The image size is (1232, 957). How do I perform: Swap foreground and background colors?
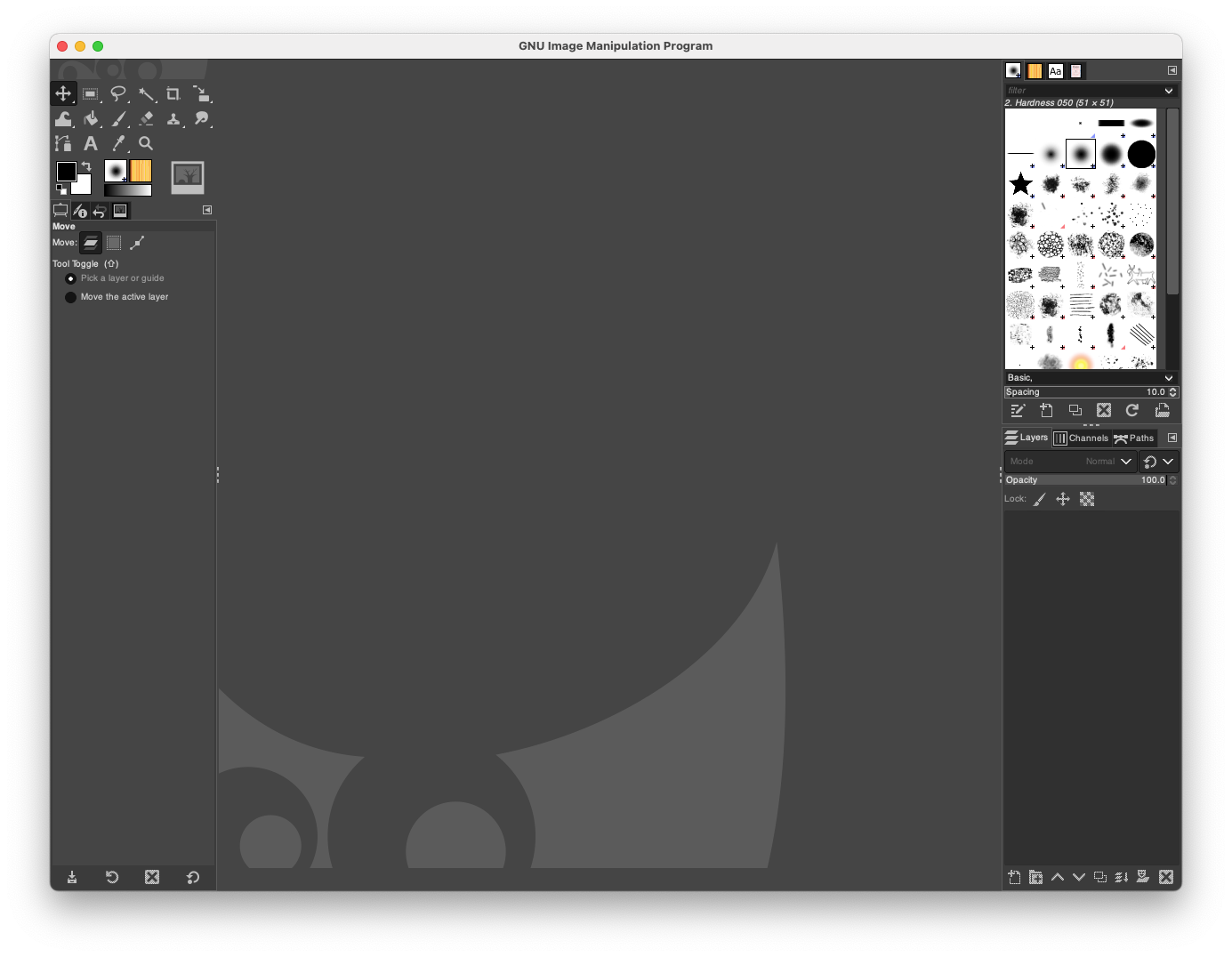[x=86, y=165]
